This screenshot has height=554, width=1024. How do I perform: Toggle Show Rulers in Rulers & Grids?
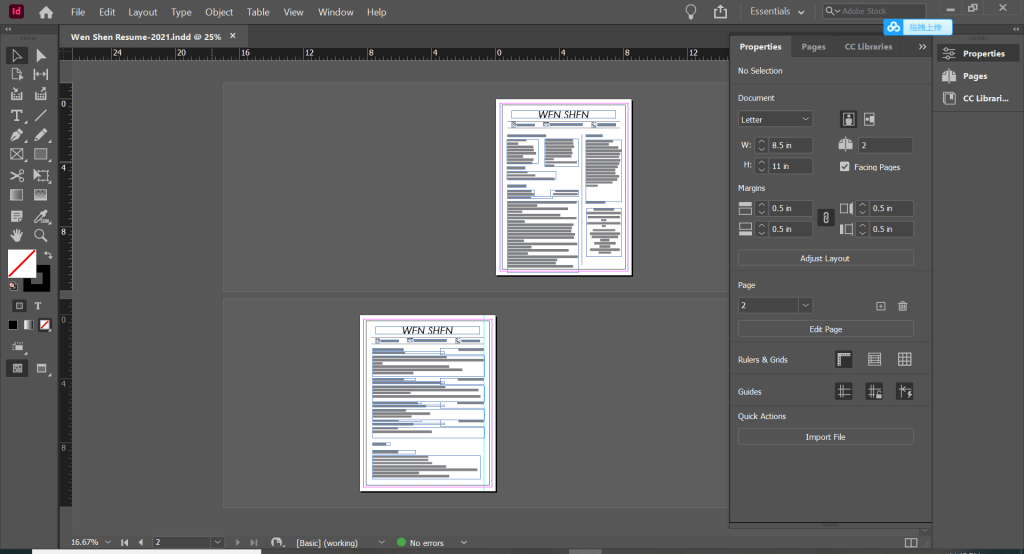(844, 360)
